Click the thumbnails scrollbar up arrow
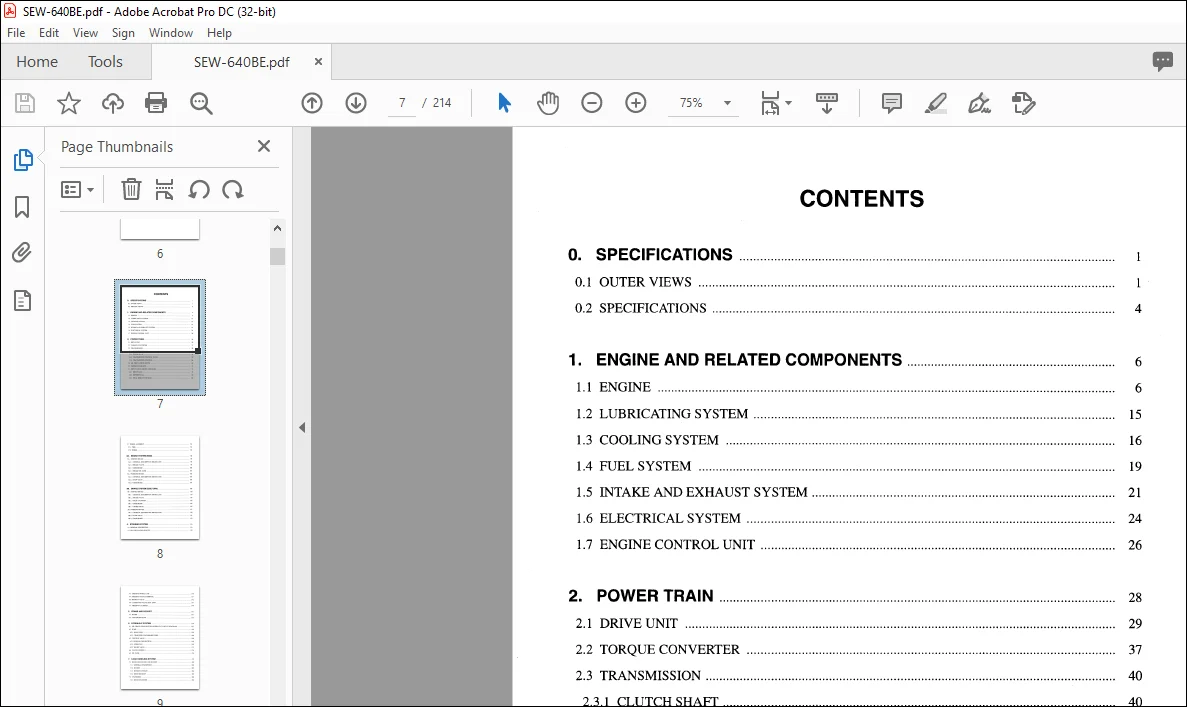This screenshot has height=707, width=1187. [x=277, y=228]
